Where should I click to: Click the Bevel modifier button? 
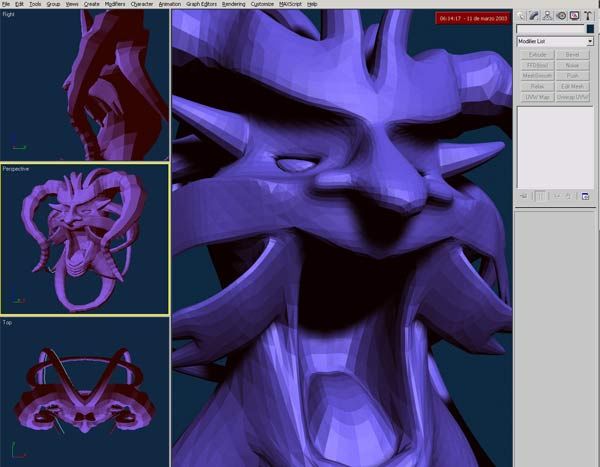tap(572, 55)
